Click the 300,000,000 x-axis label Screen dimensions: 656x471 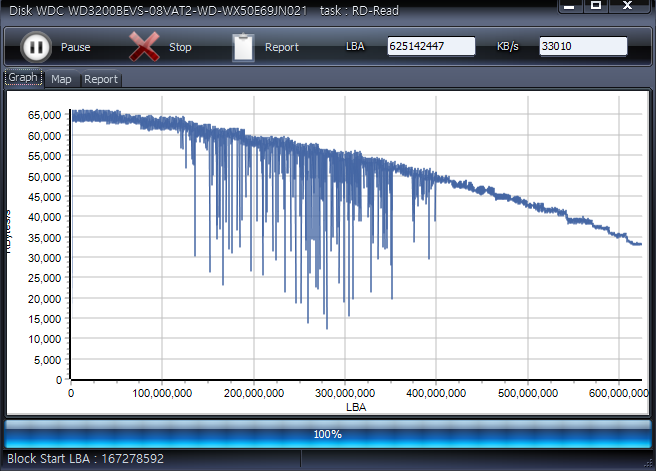pyautogui.click(x=345, y=393)
